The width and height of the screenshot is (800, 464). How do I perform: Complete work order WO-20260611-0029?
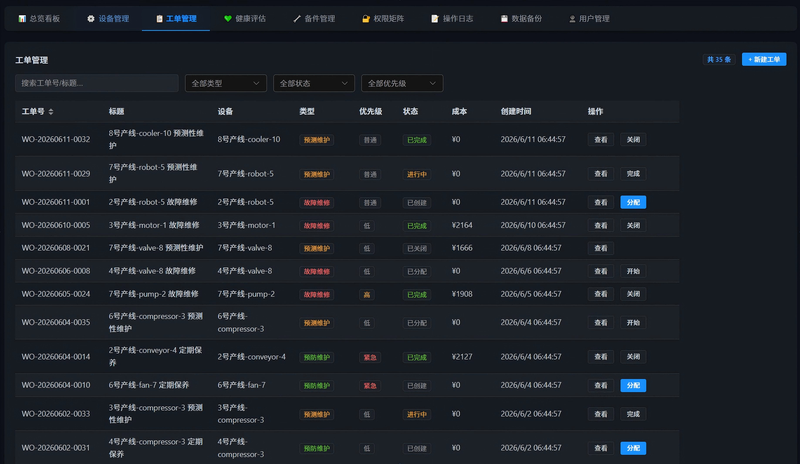pyautogui.click(x=633, y=174)
